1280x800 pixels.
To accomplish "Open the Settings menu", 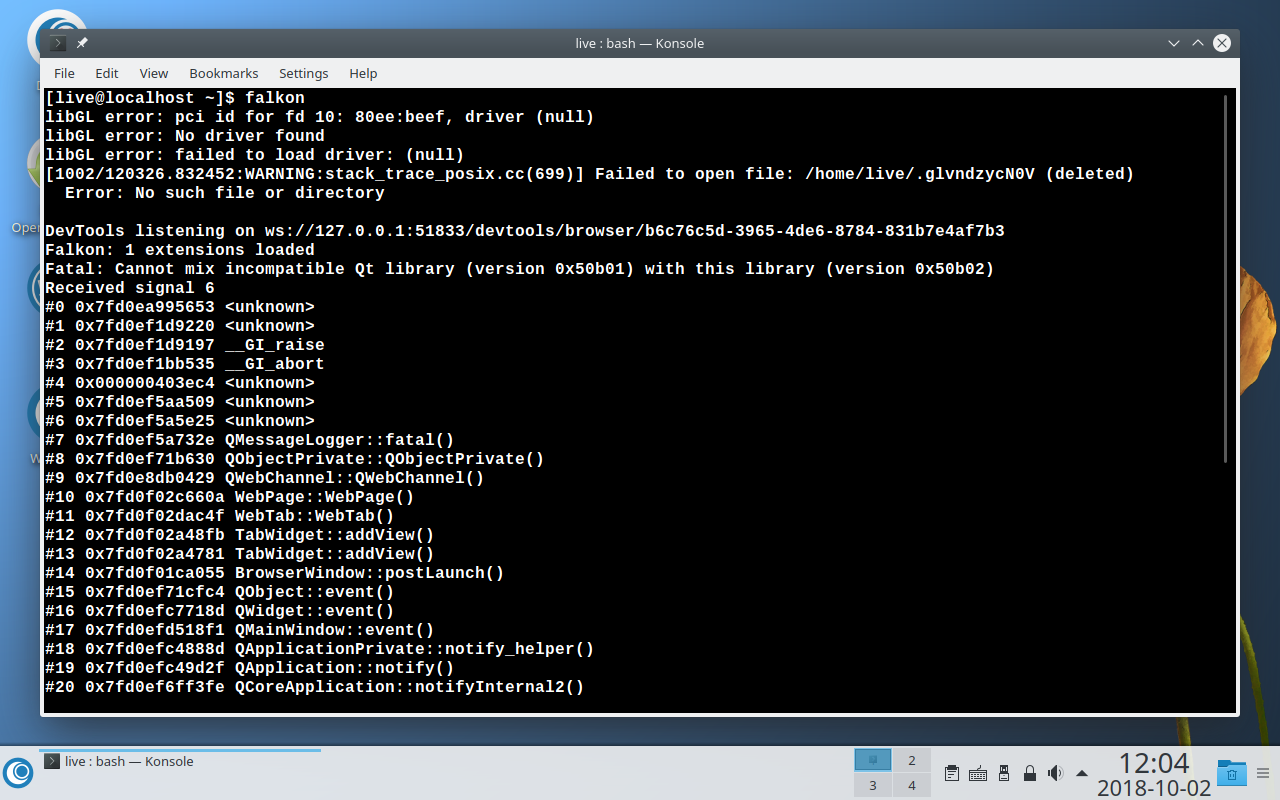I will tap(304, 73).
